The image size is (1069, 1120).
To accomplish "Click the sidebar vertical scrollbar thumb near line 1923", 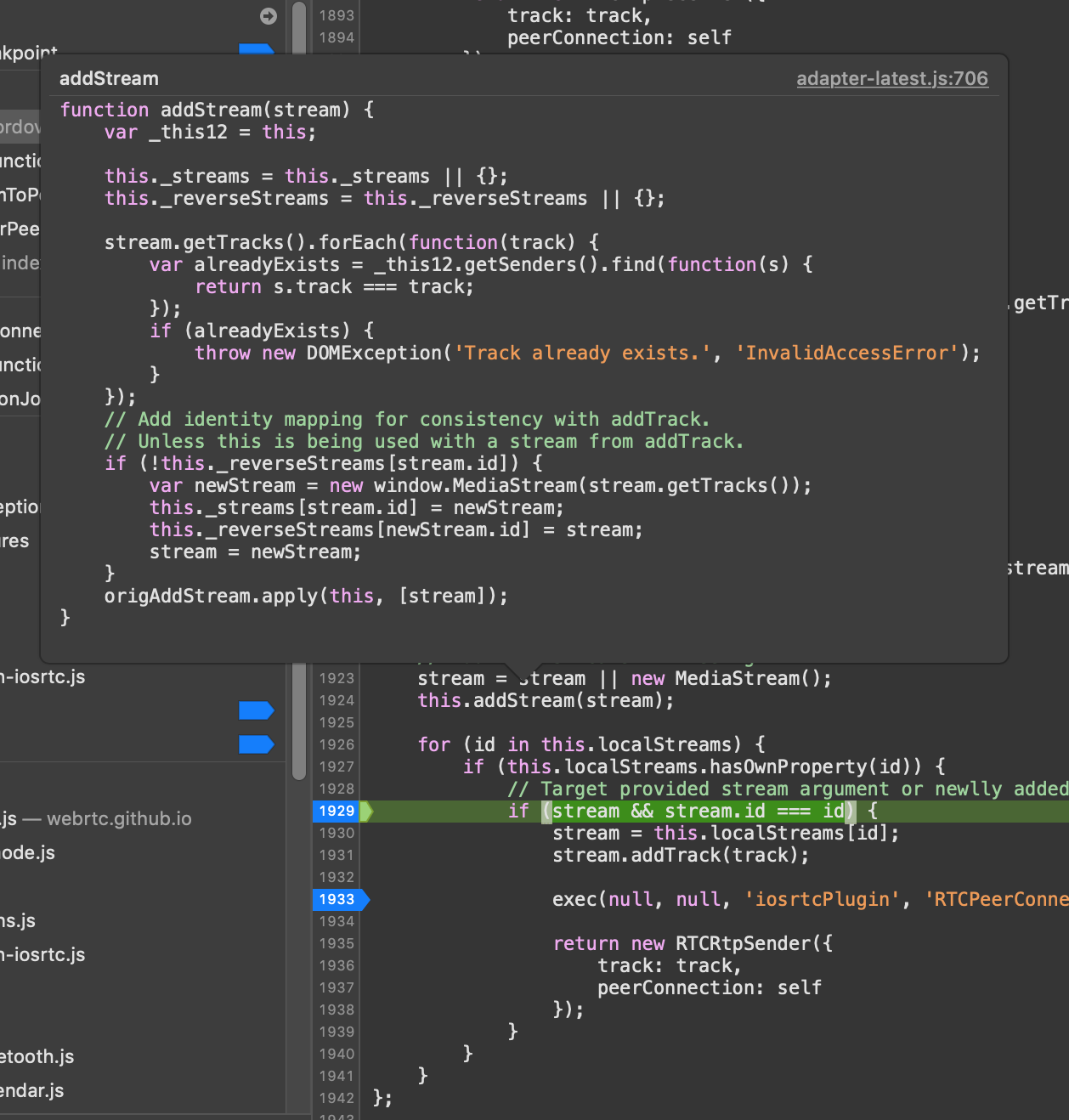I will click(298, 721).
